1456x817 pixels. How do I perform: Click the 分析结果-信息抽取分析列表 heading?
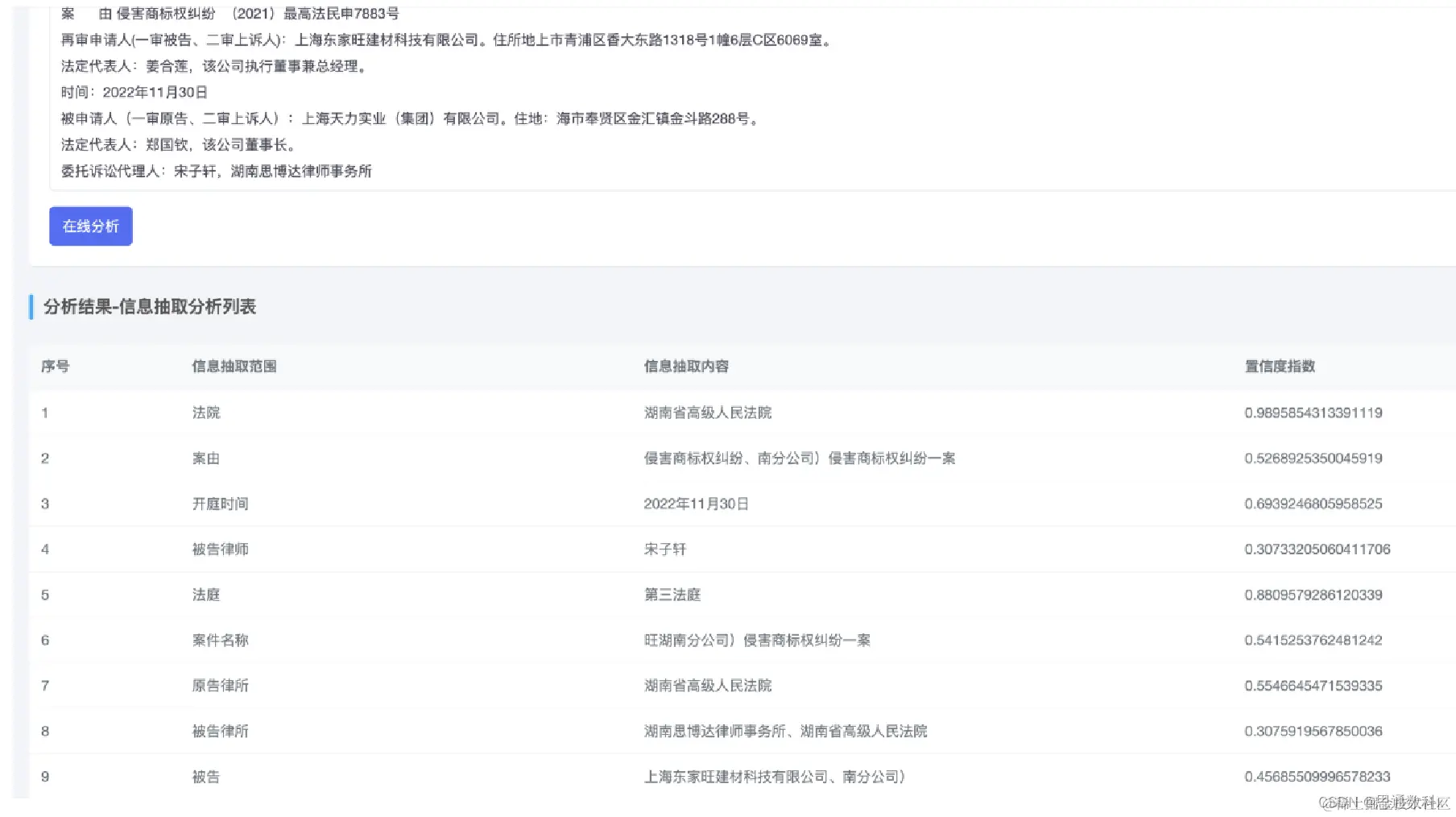(x=150, y=307)
